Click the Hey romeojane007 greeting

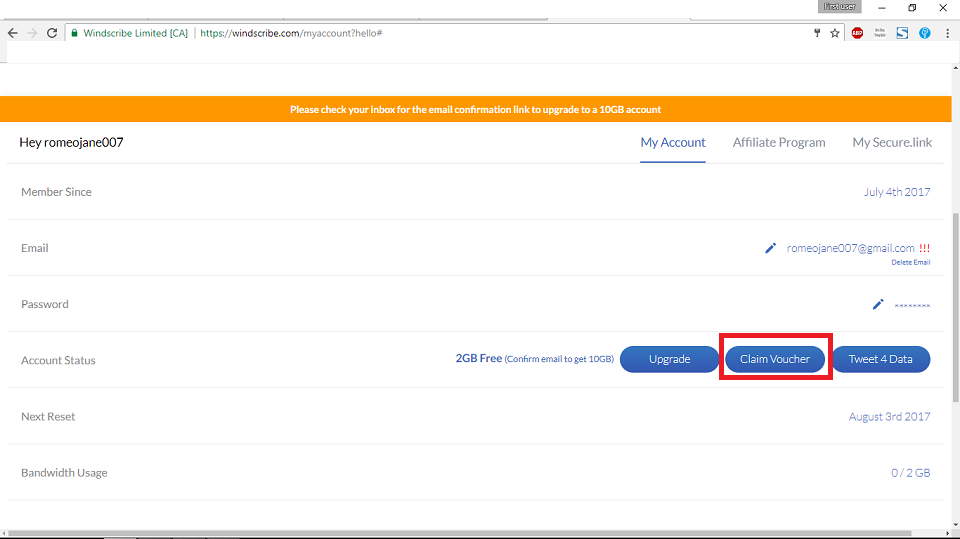pos(71,142)
